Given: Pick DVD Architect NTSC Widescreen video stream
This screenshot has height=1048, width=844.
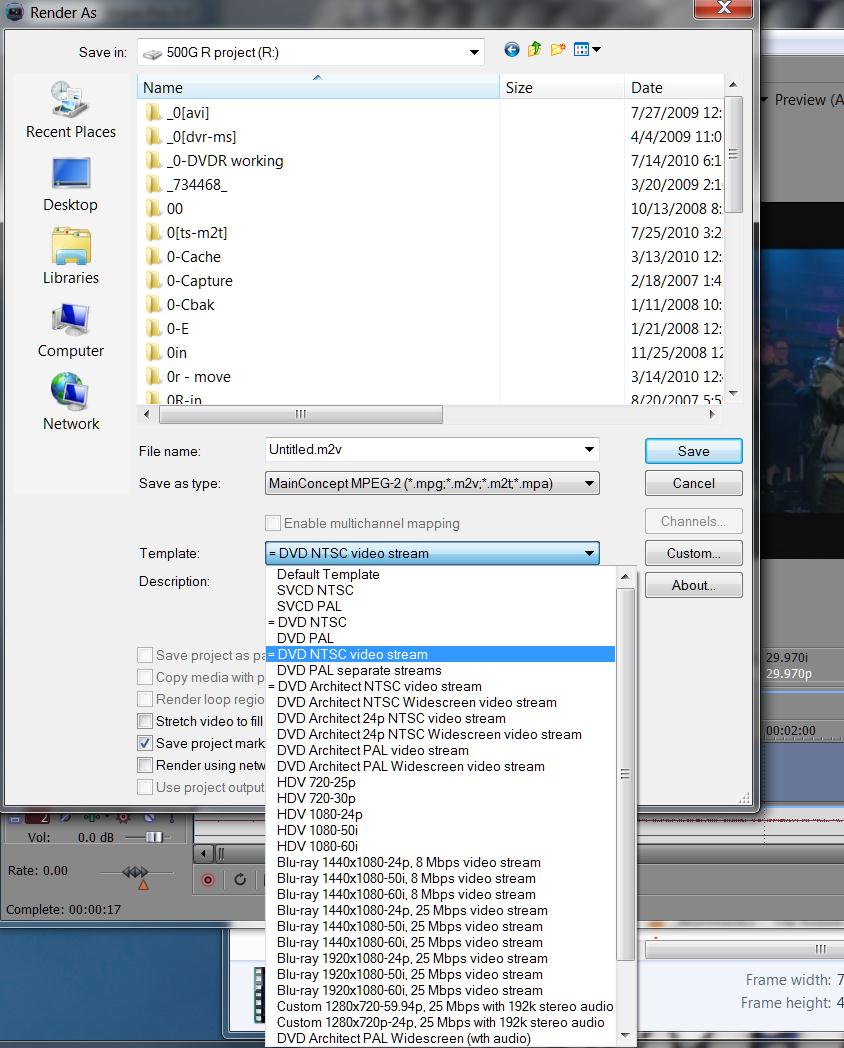Looking at the screenshot, I should 440,702.
